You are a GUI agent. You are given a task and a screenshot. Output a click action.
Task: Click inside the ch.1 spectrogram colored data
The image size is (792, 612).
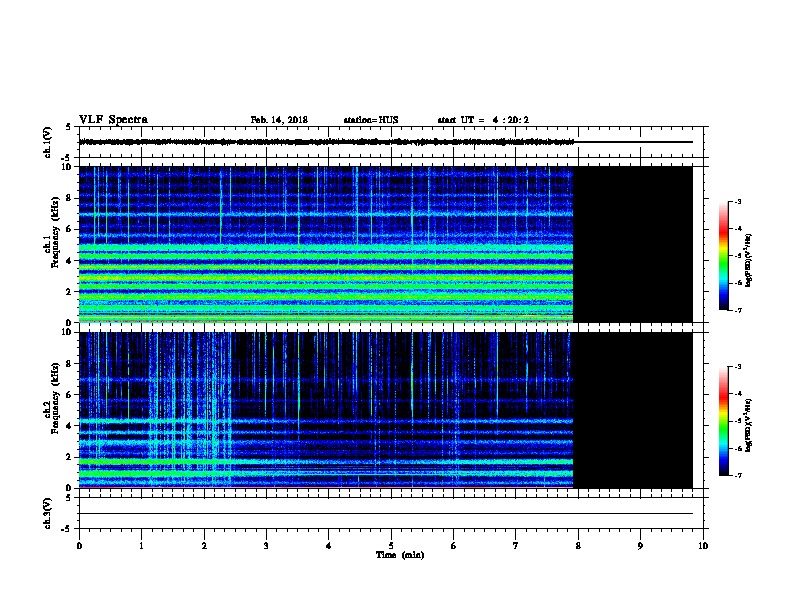pos(326,244)
